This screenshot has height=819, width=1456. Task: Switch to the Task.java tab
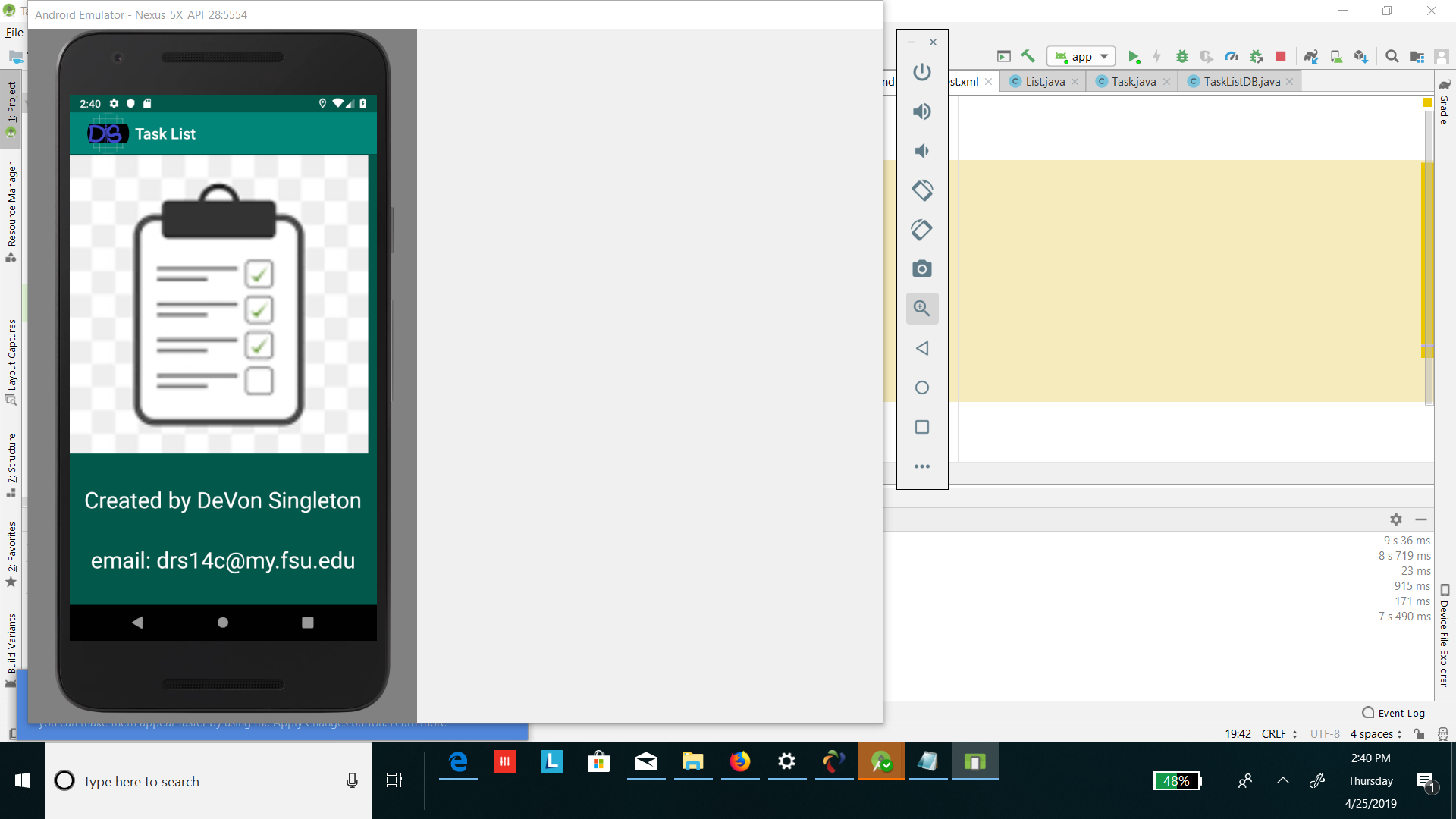tap(1132, 82)
